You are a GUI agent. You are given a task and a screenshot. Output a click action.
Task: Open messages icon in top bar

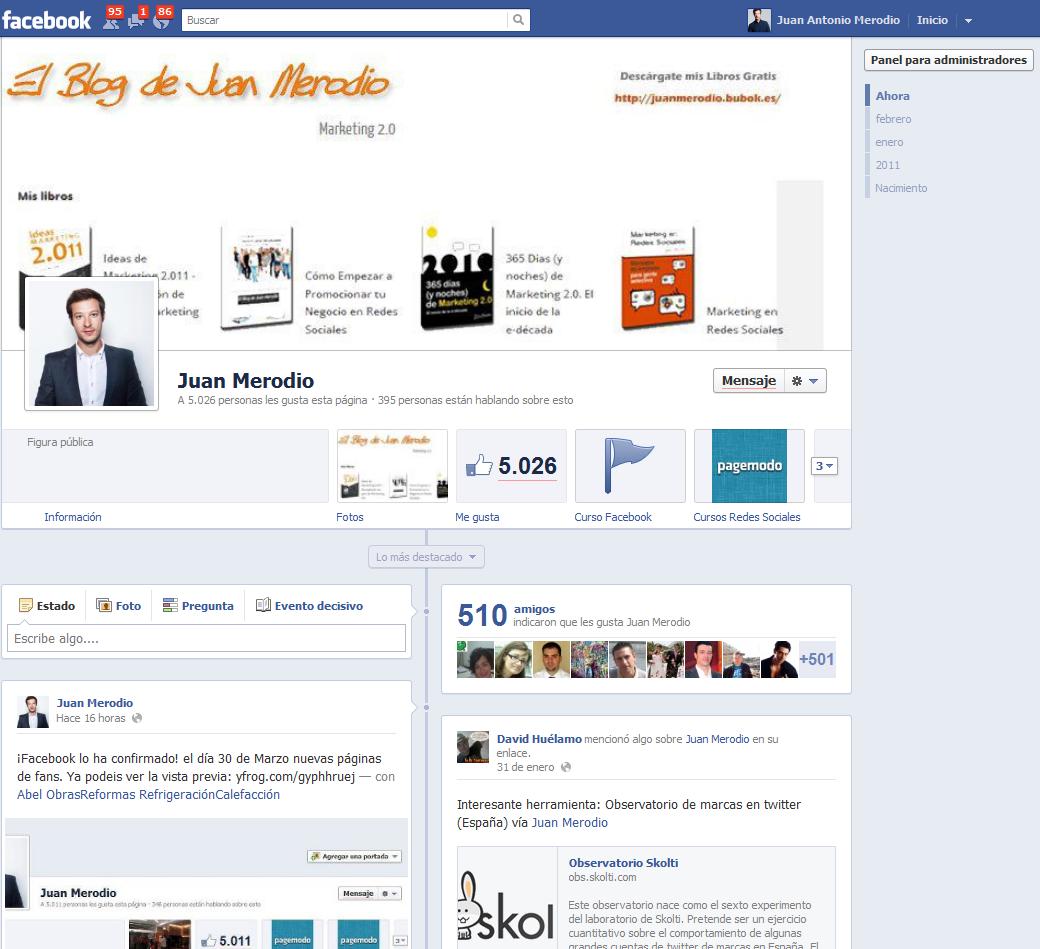136,20
